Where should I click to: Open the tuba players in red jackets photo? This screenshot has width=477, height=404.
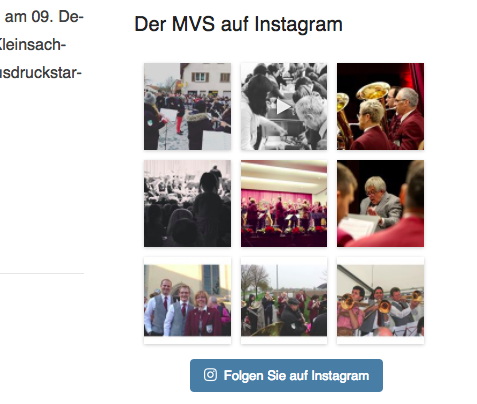380,106
